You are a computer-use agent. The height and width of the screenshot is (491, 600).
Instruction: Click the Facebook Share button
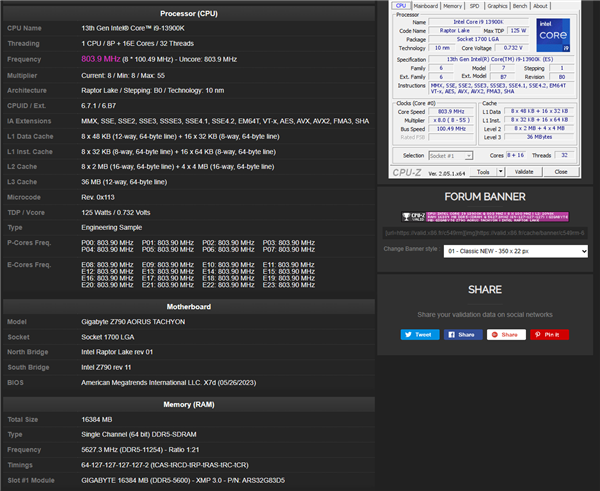(x=463, y=334)
